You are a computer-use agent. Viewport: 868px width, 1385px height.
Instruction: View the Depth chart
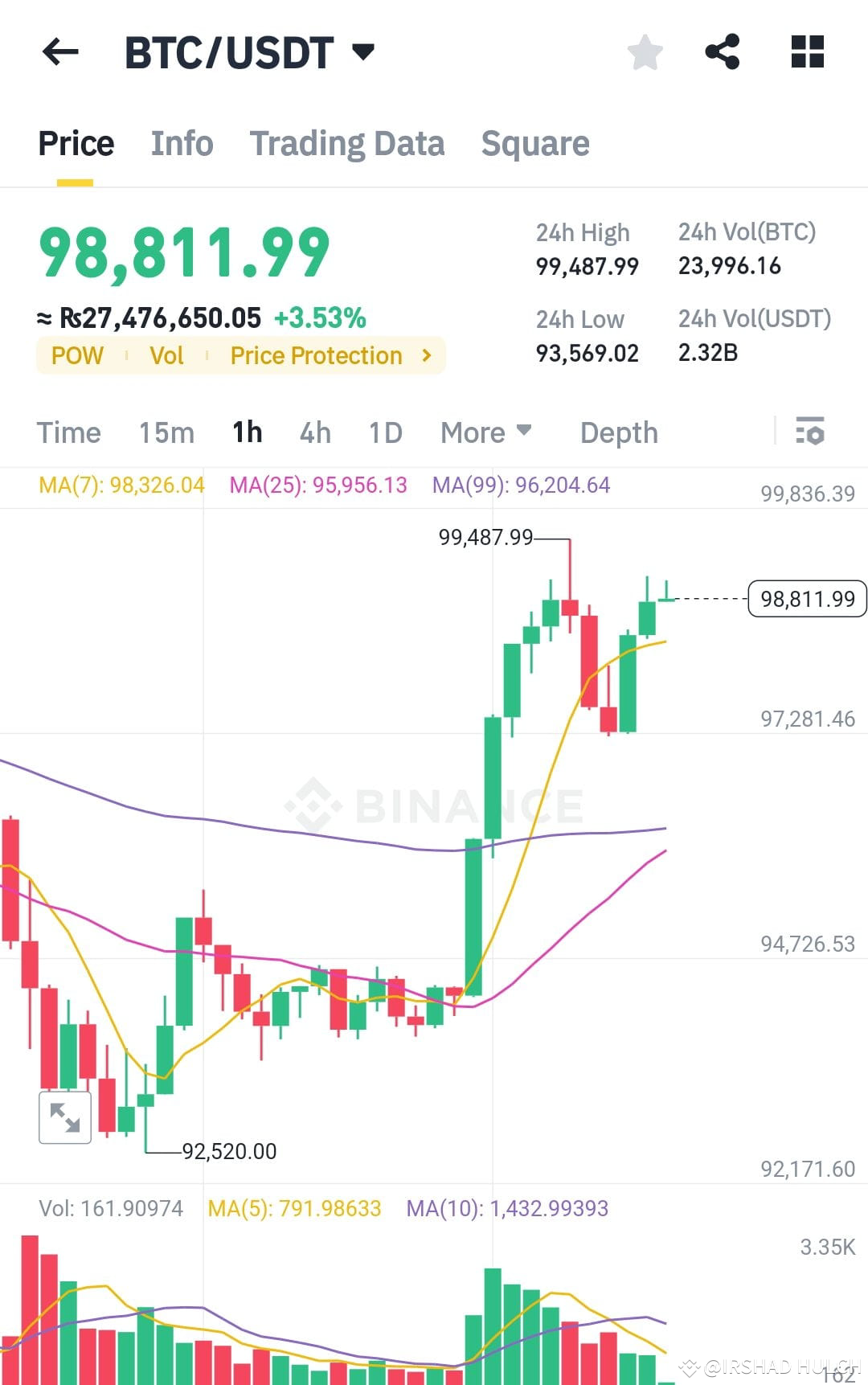coord(618,432)
